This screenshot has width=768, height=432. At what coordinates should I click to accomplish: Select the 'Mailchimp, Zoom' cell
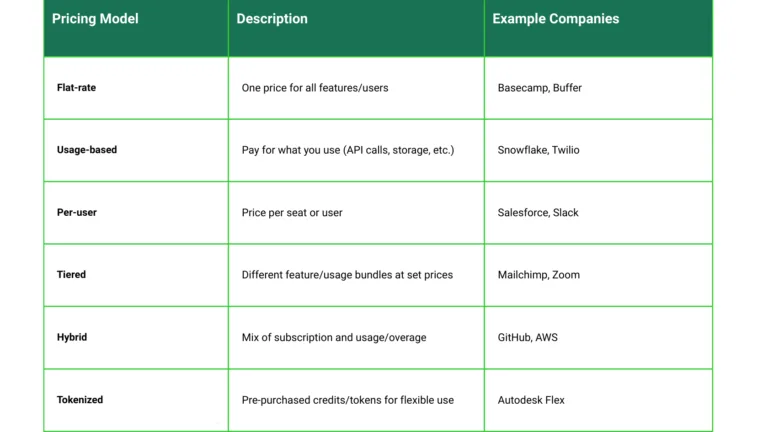538,275
